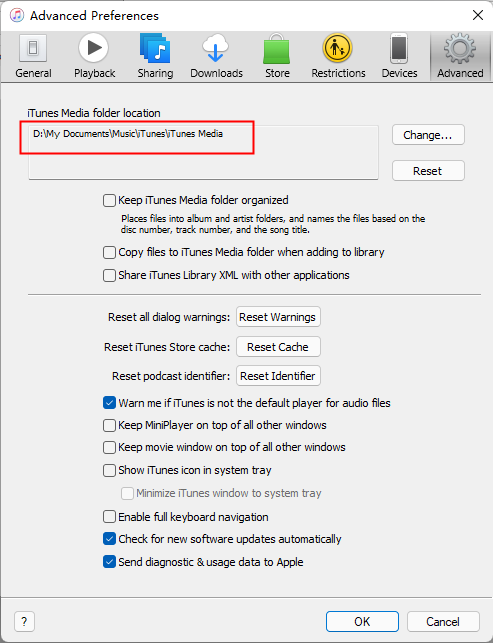Open the General preferences icon
Image resolution: width=493 pixels, height=643 pixels.
[x=33, y=49]
